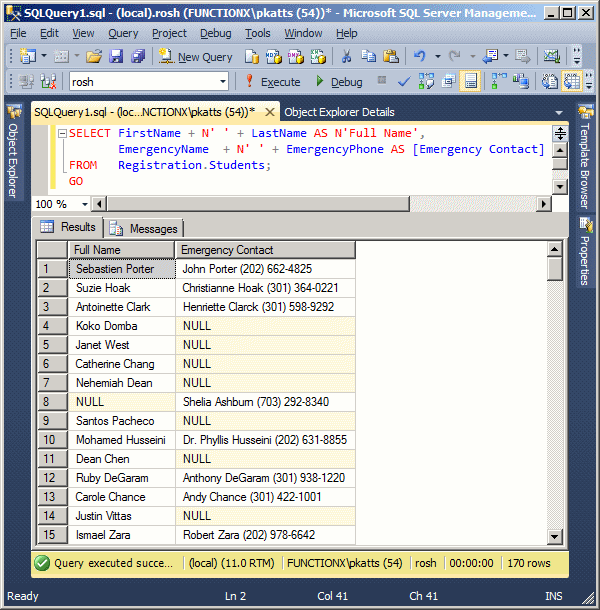Open Tools menu
This screenshot has width=600, height=610.
[258, 33]
